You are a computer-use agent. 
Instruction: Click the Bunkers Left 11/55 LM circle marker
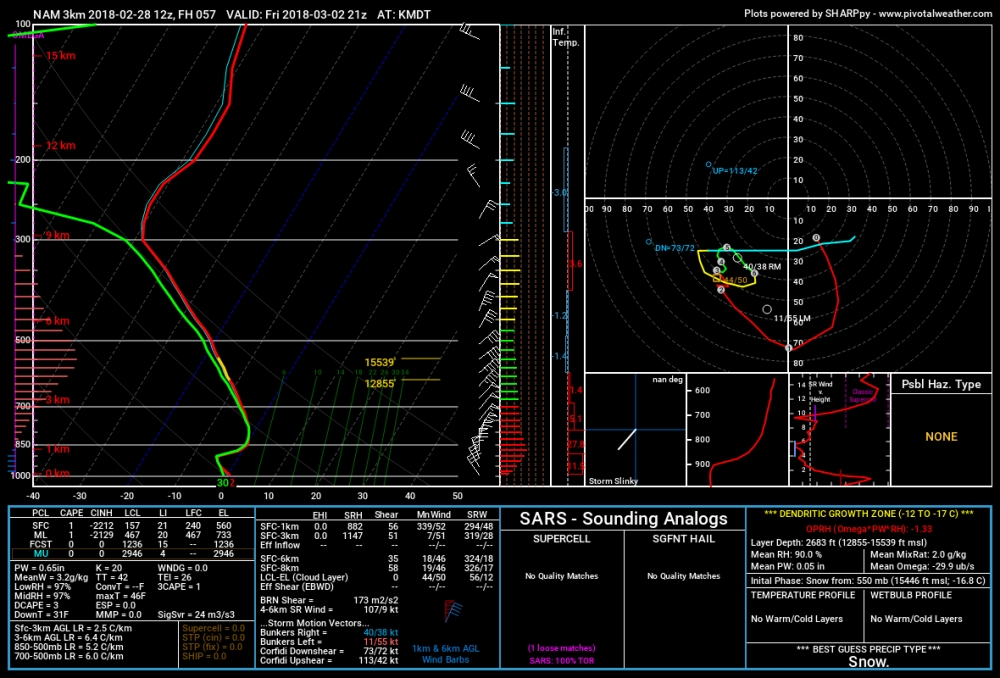click(x=767, y=309)
